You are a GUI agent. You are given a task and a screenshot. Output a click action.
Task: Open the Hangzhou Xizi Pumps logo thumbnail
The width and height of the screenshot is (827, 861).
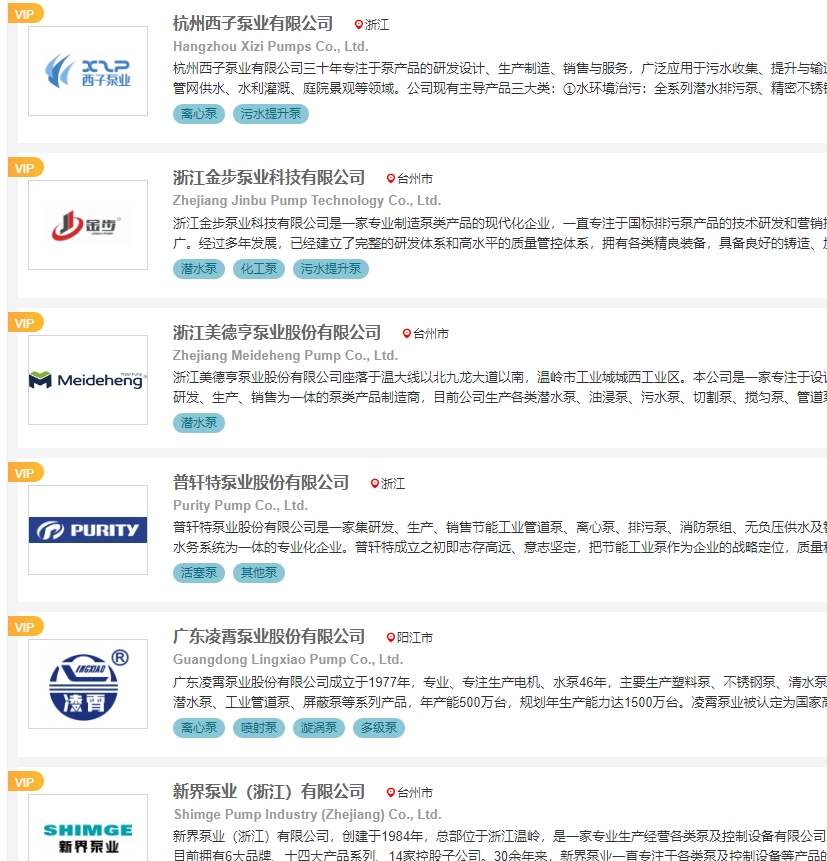click(88, 71)
